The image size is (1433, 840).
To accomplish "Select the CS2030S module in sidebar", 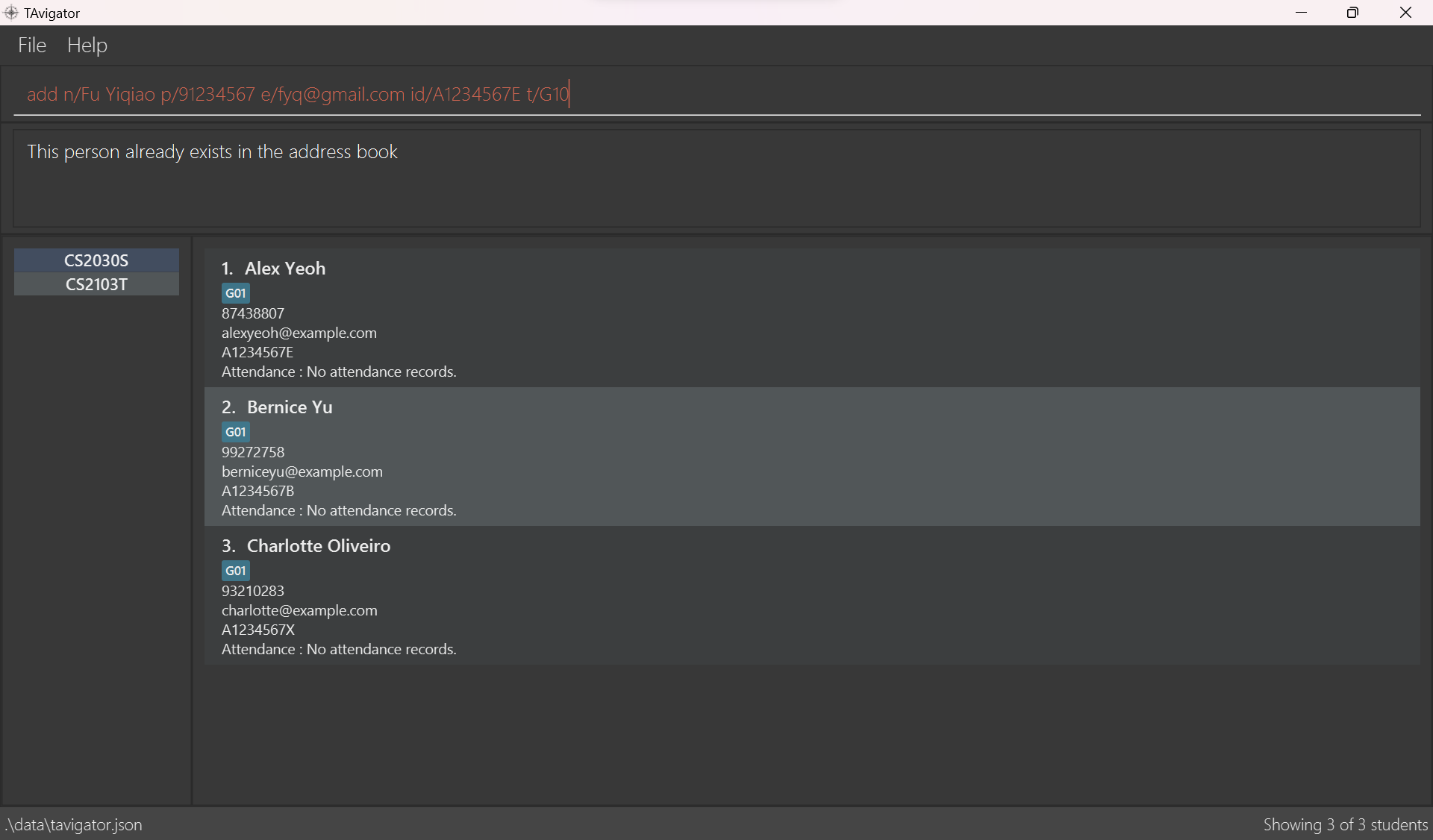I will 96,260.
